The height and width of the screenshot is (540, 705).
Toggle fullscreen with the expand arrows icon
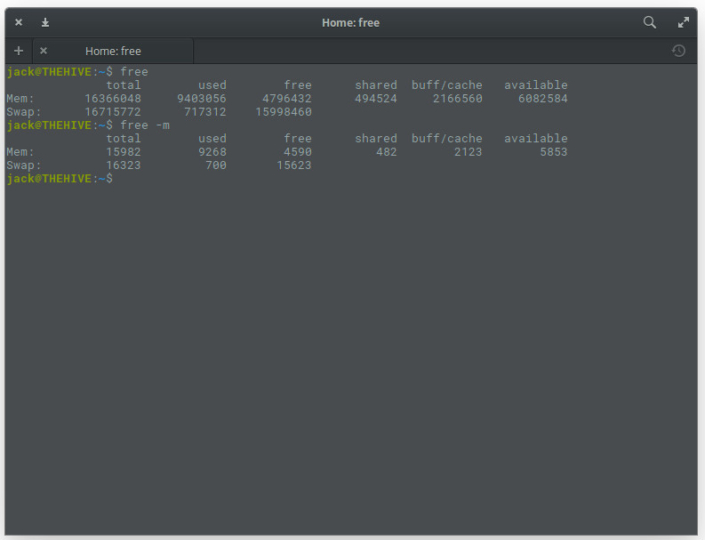(684, 22)
